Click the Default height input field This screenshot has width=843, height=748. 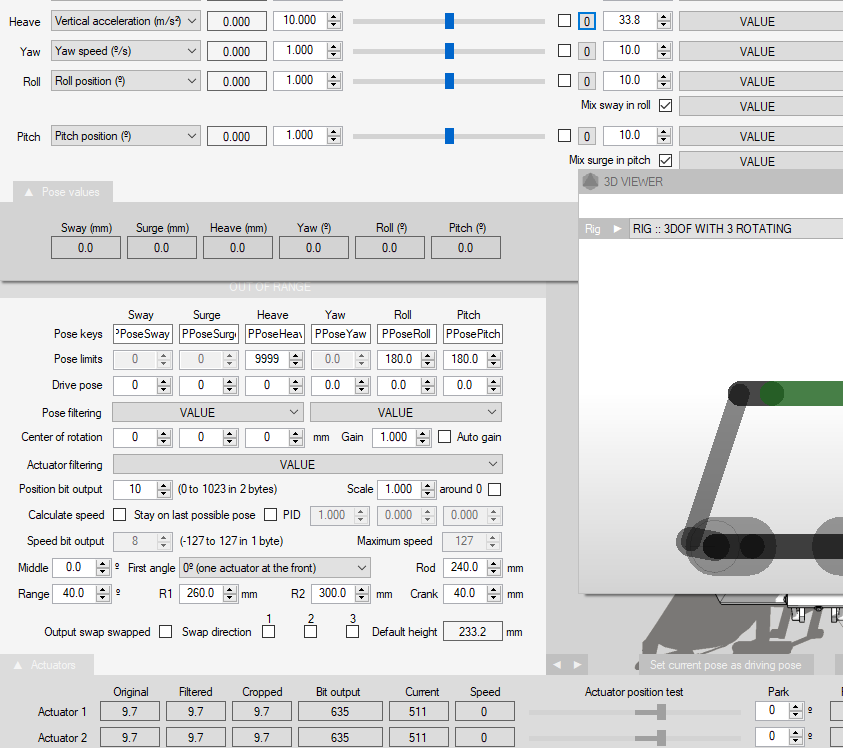click(x=472, y=632)
